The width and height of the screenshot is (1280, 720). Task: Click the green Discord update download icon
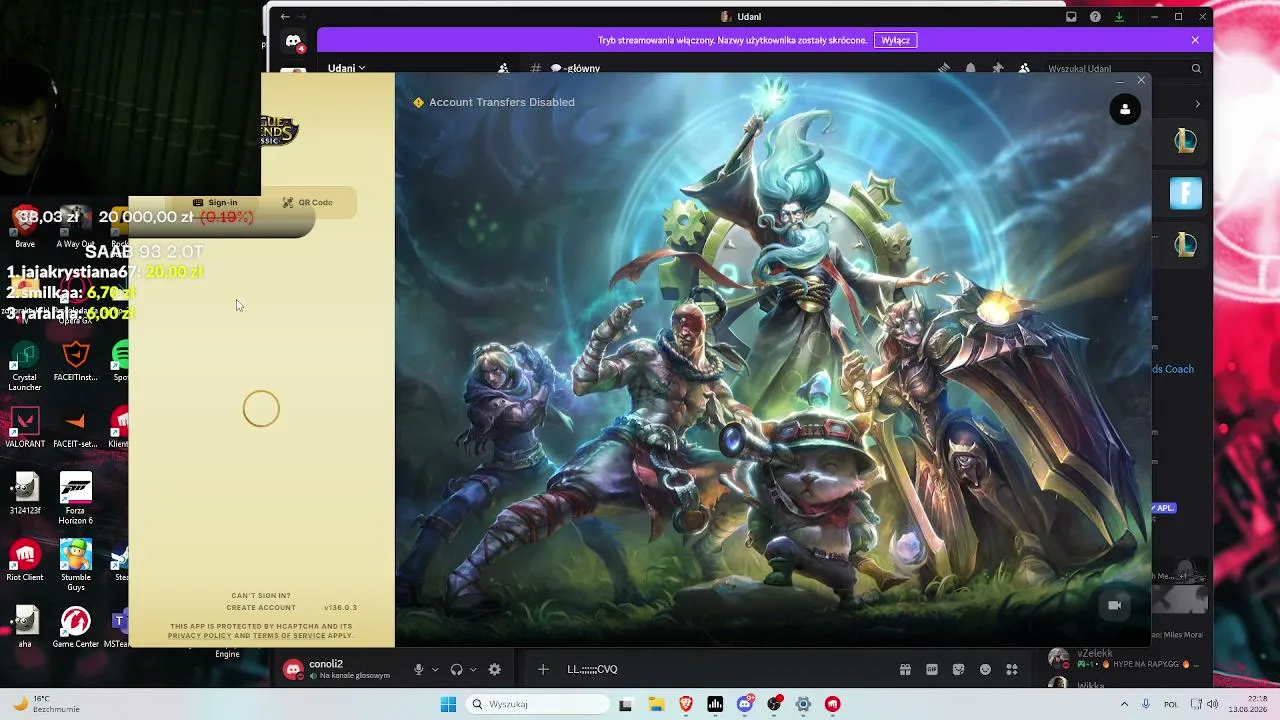[1119, 17]
